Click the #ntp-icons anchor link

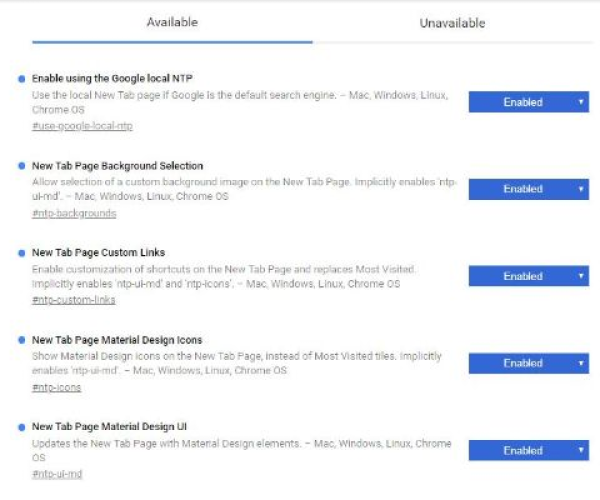pos(56,387)
